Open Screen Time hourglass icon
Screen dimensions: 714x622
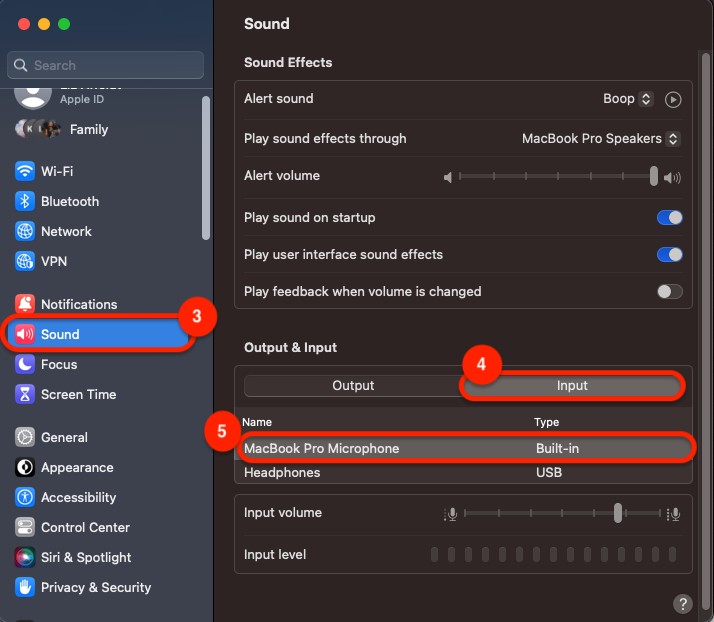(x=25, y=394)
